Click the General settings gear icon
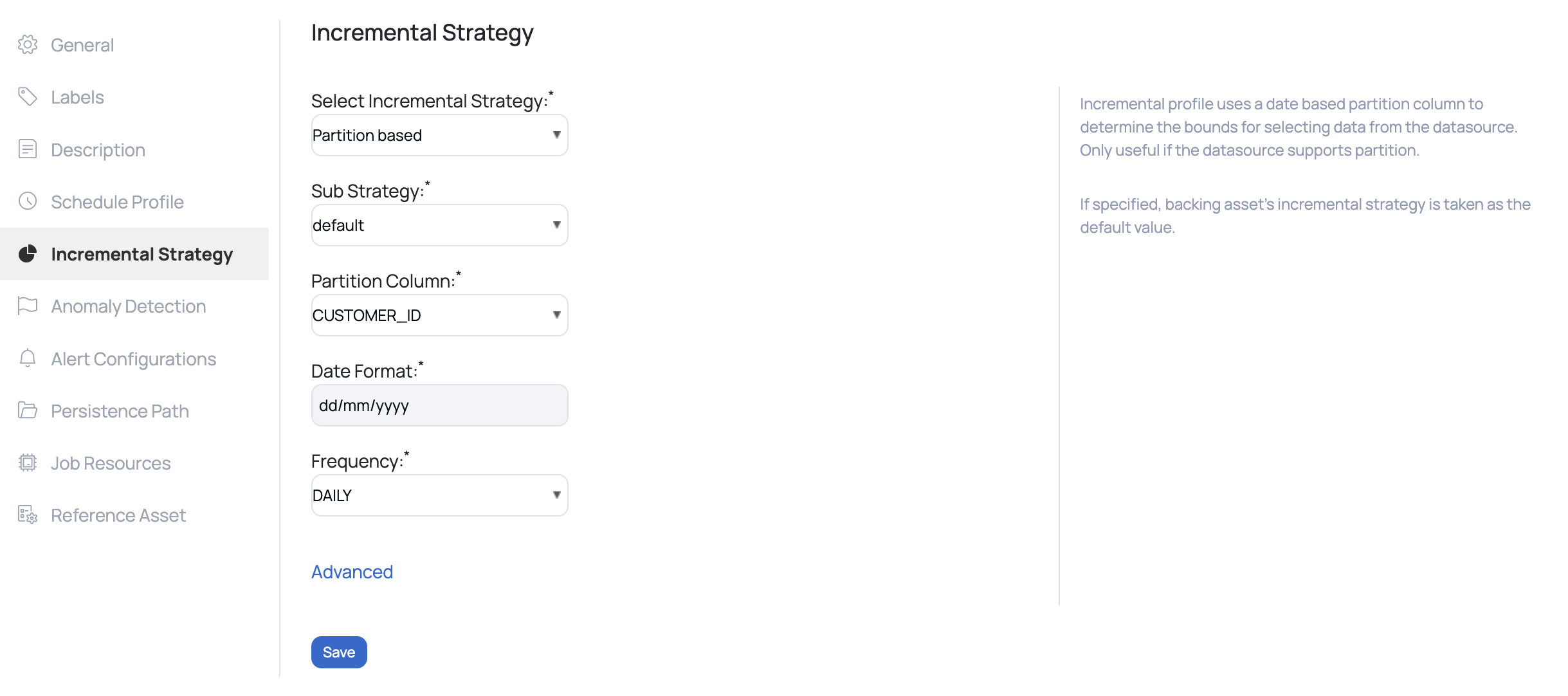Screen dimensions: 1568x696 click(27, 44)
